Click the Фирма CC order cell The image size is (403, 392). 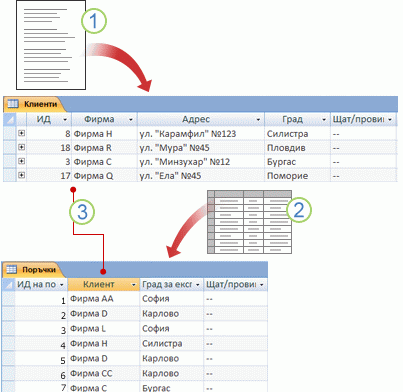pyautogui.click(x=104, y=374)
